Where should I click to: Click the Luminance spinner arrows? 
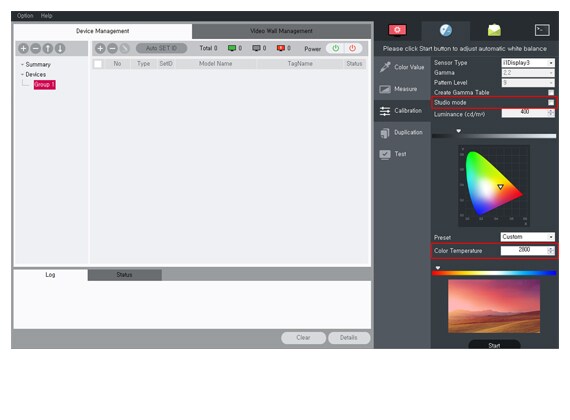551,113
